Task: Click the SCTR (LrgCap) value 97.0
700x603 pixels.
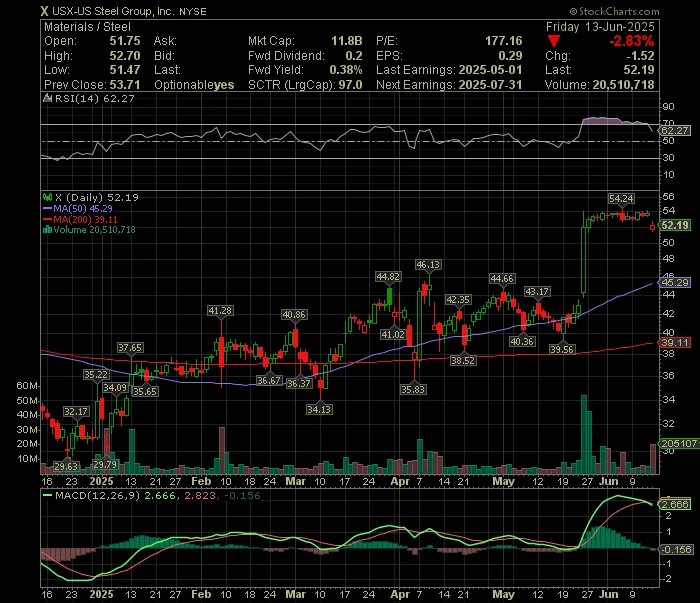Action: click(350, 85)
